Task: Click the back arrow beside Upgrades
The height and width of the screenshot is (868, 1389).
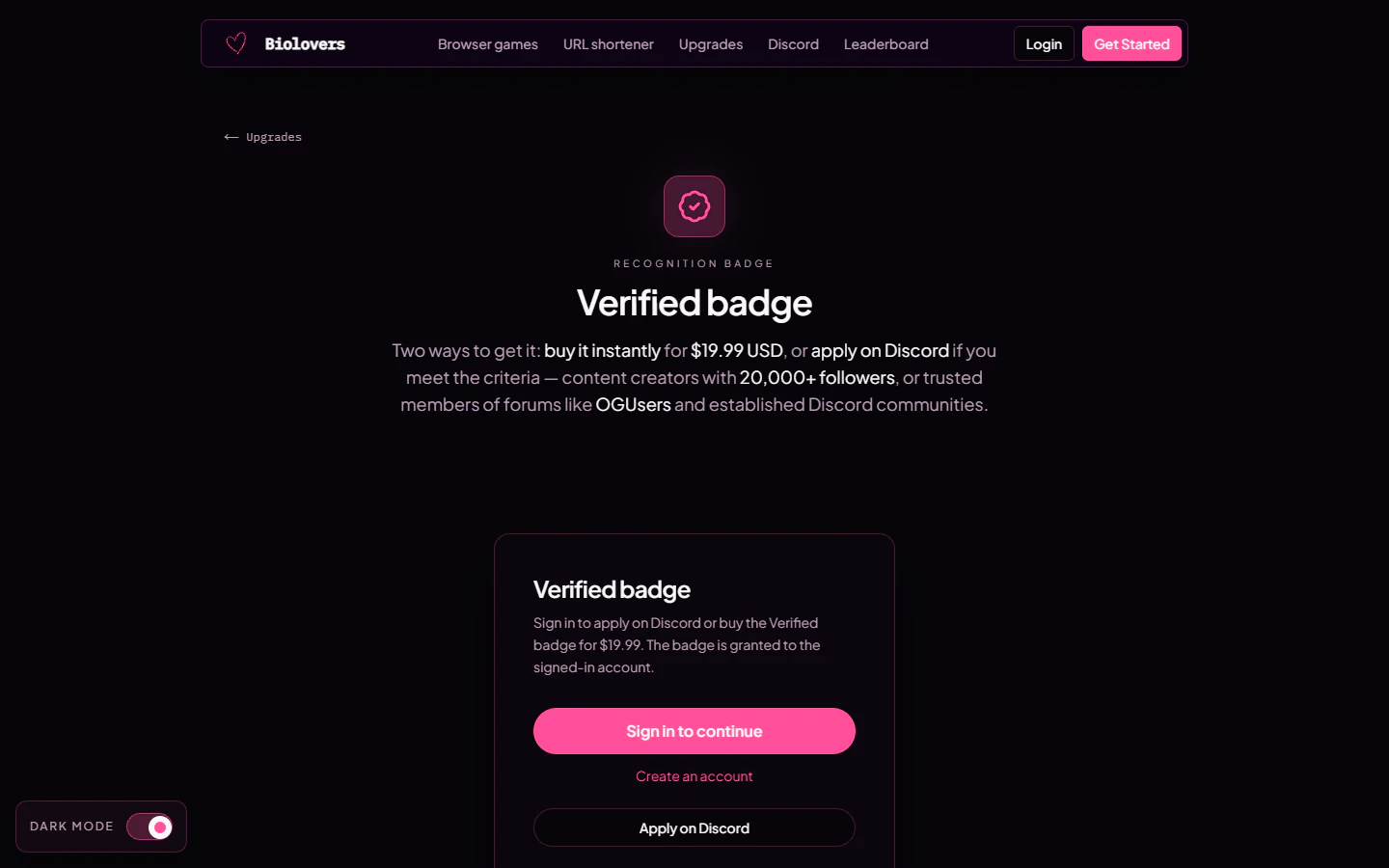Action: pos(231,137)
